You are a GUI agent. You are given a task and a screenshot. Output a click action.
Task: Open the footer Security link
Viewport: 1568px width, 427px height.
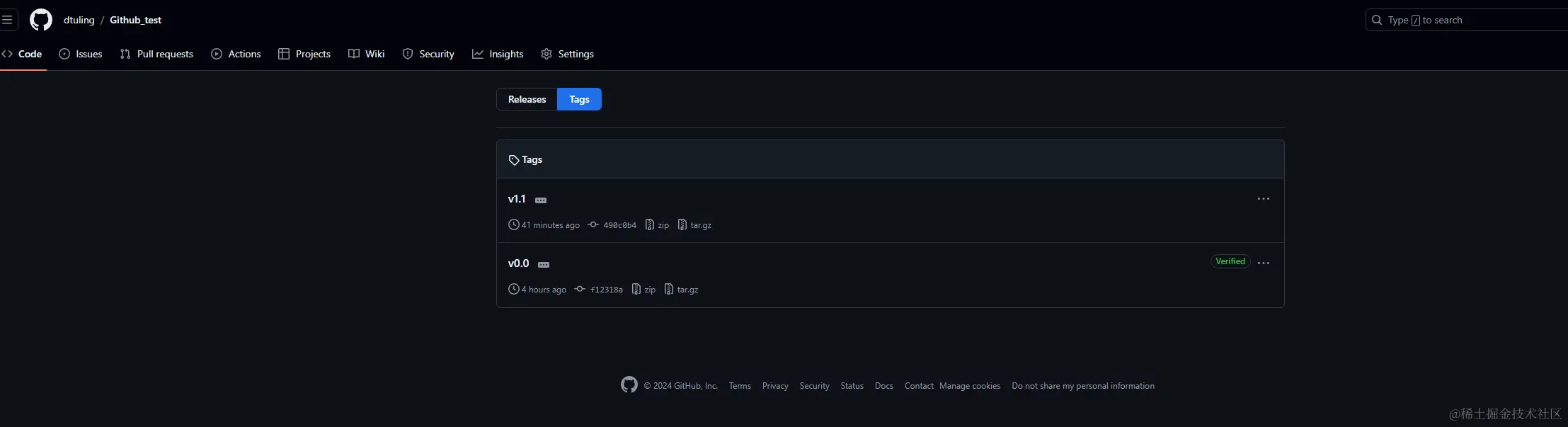coord(814,386)
